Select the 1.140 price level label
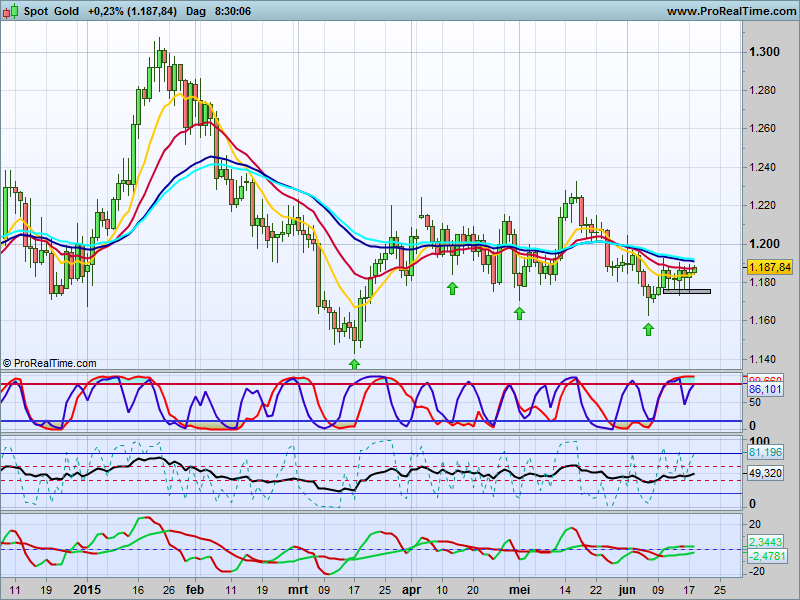This screenshot has height=600, width=800. point(762,359)
